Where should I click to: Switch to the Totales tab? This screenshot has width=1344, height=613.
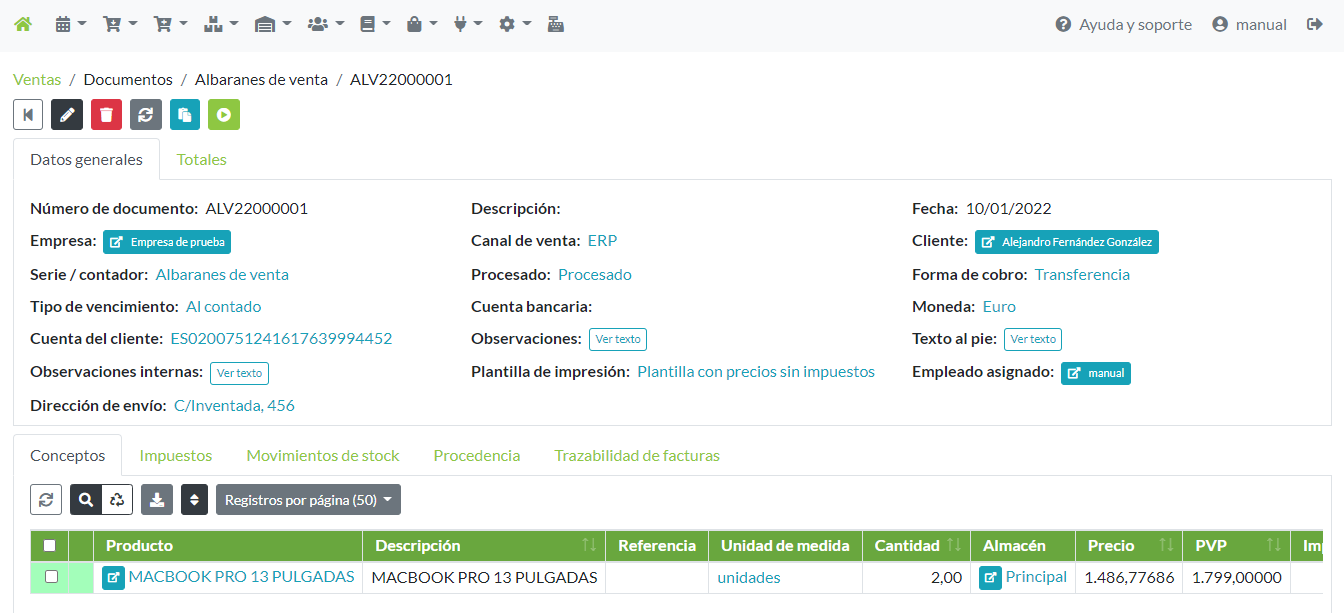click(201, 159)
